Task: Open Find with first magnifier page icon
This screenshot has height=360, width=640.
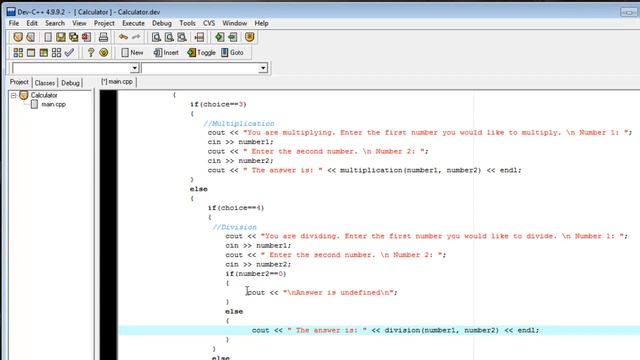Action: click(156, 37)
